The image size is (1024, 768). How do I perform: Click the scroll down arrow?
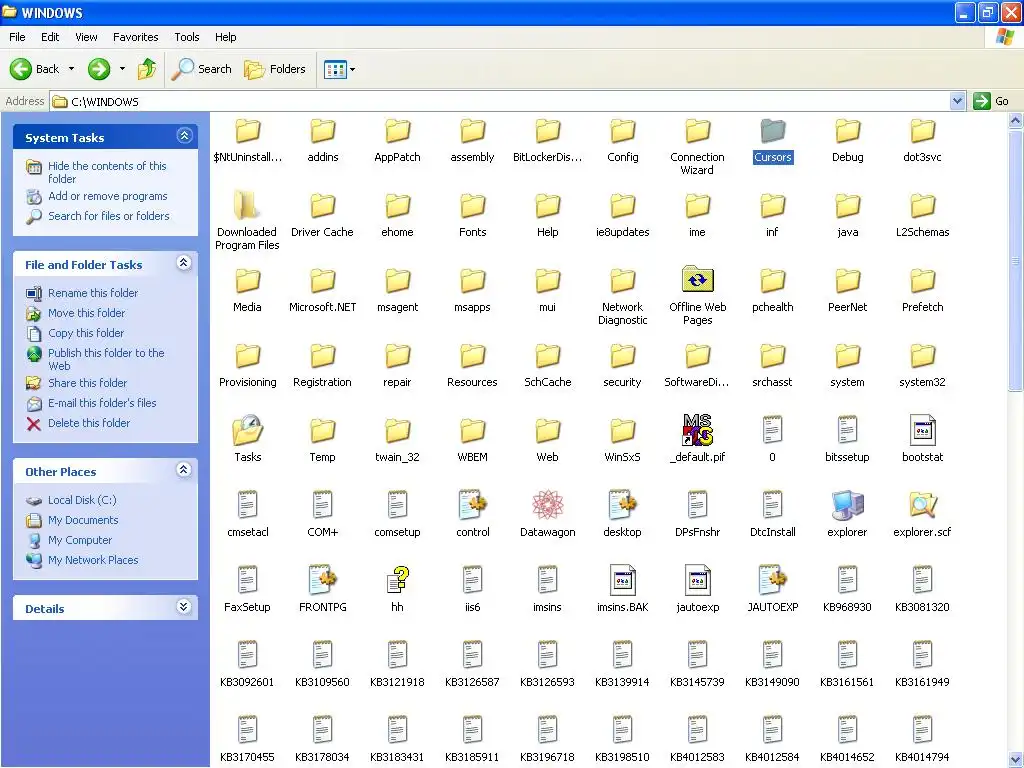pos(1016,760)
